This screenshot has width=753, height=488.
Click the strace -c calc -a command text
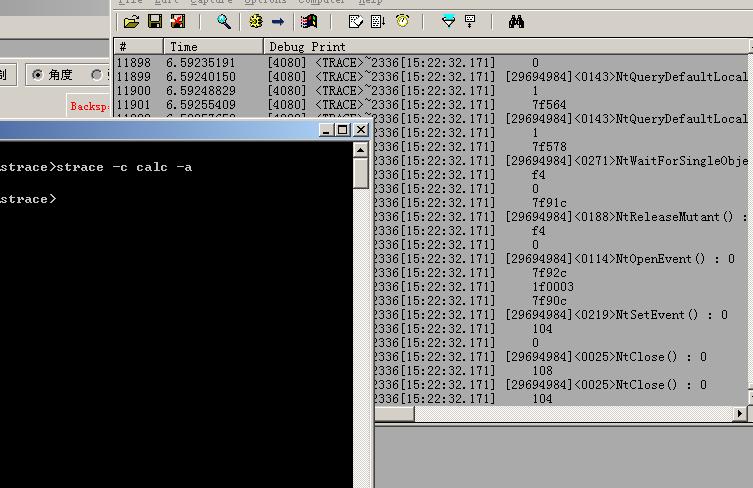tap(124, 167)
